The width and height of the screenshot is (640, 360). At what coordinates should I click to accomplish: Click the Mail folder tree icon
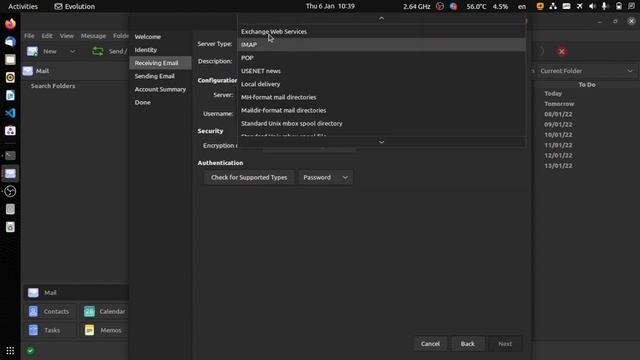(28, 71)
